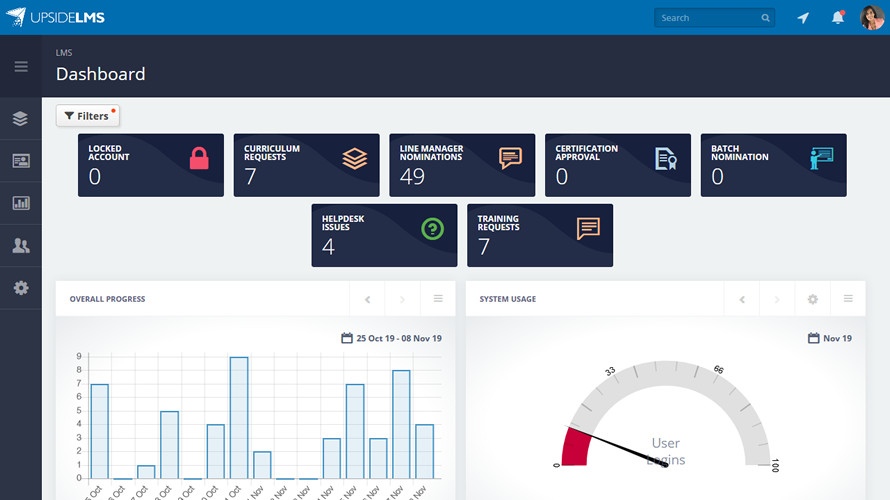
Task: Open the hamburger menu in sidebar
Action: (x=21, y=66)
